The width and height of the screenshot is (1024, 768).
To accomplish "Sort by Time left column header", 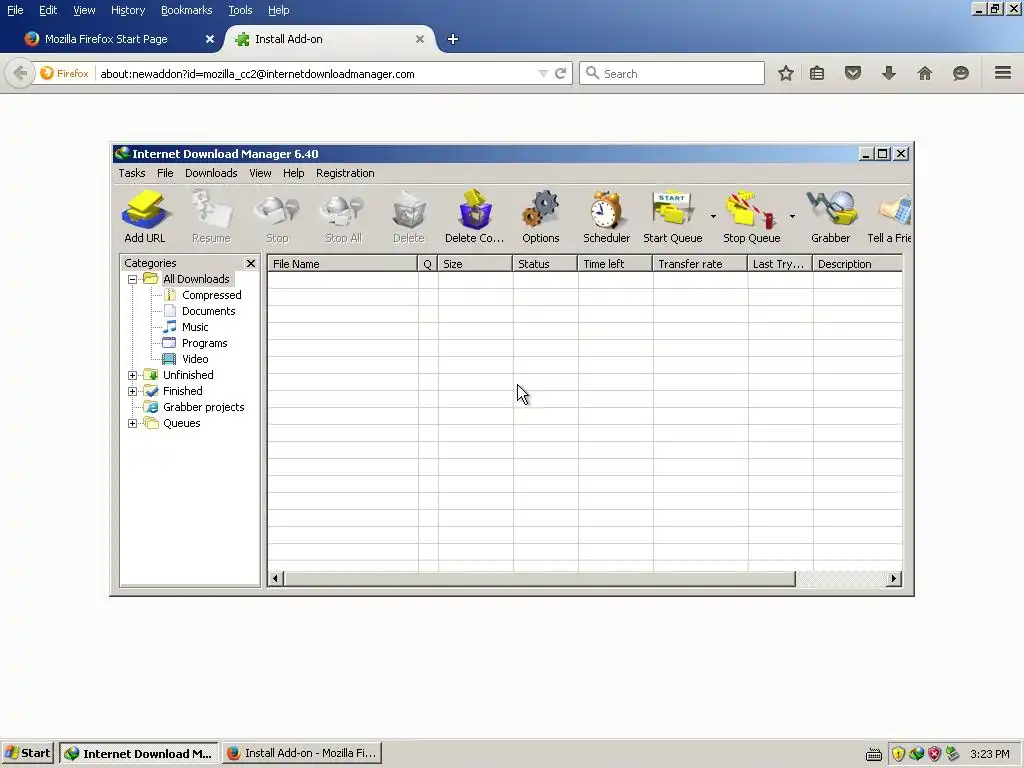I will 615,264.
